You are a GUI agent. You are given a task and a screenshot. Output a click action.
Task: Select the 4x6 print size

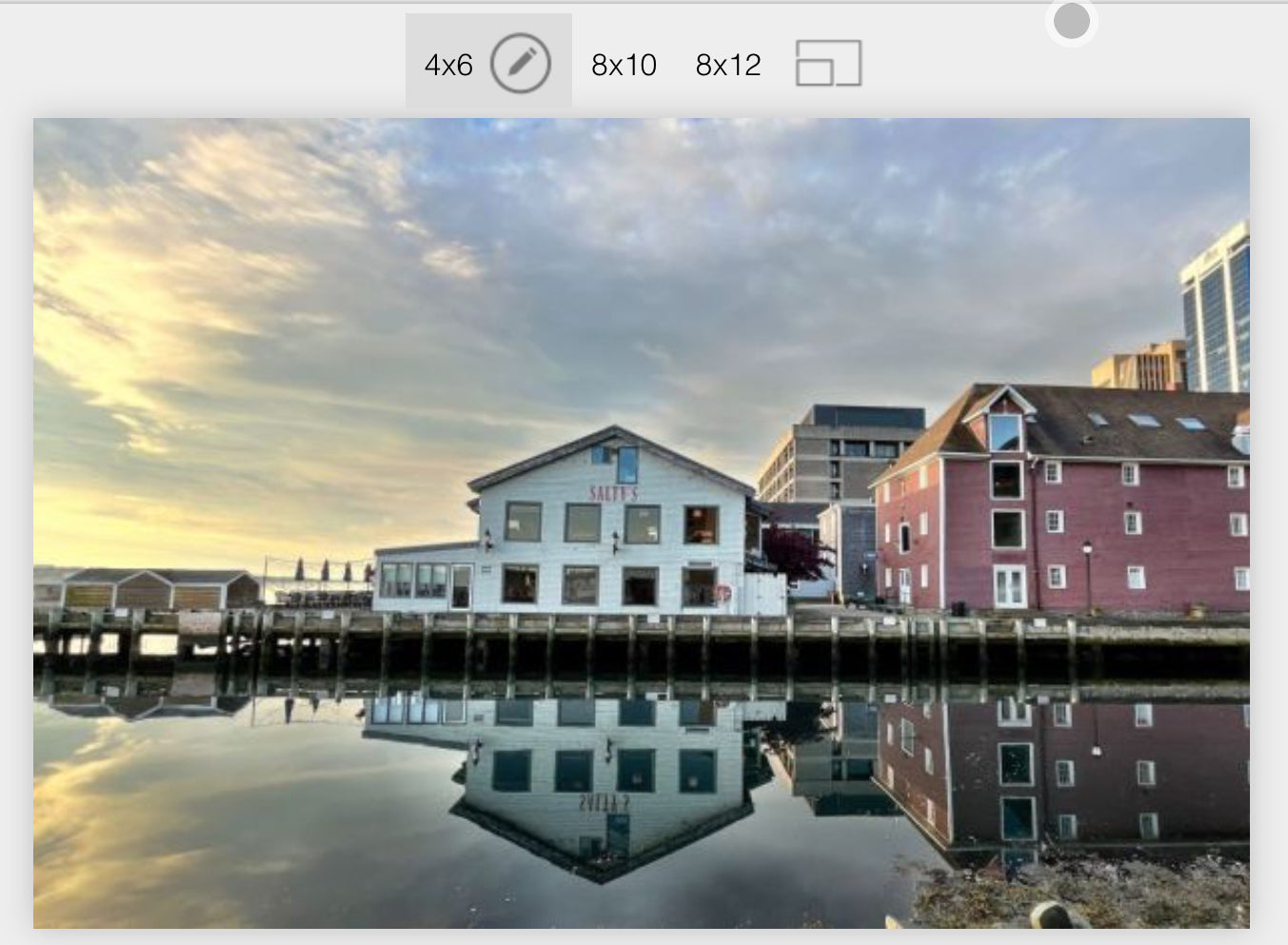pyautogui.click(x=448, y=65)
